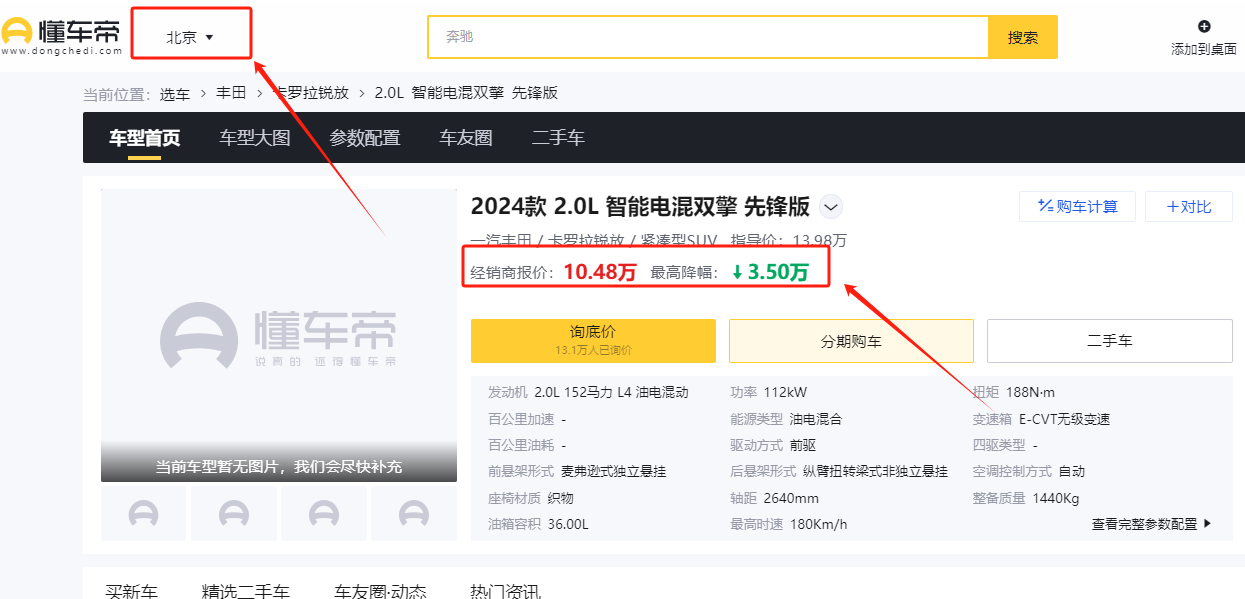This screenshot has width=1245, height=599.
Task: Select 二手车 tab in dark navigation bar
Action: (558, 138)
